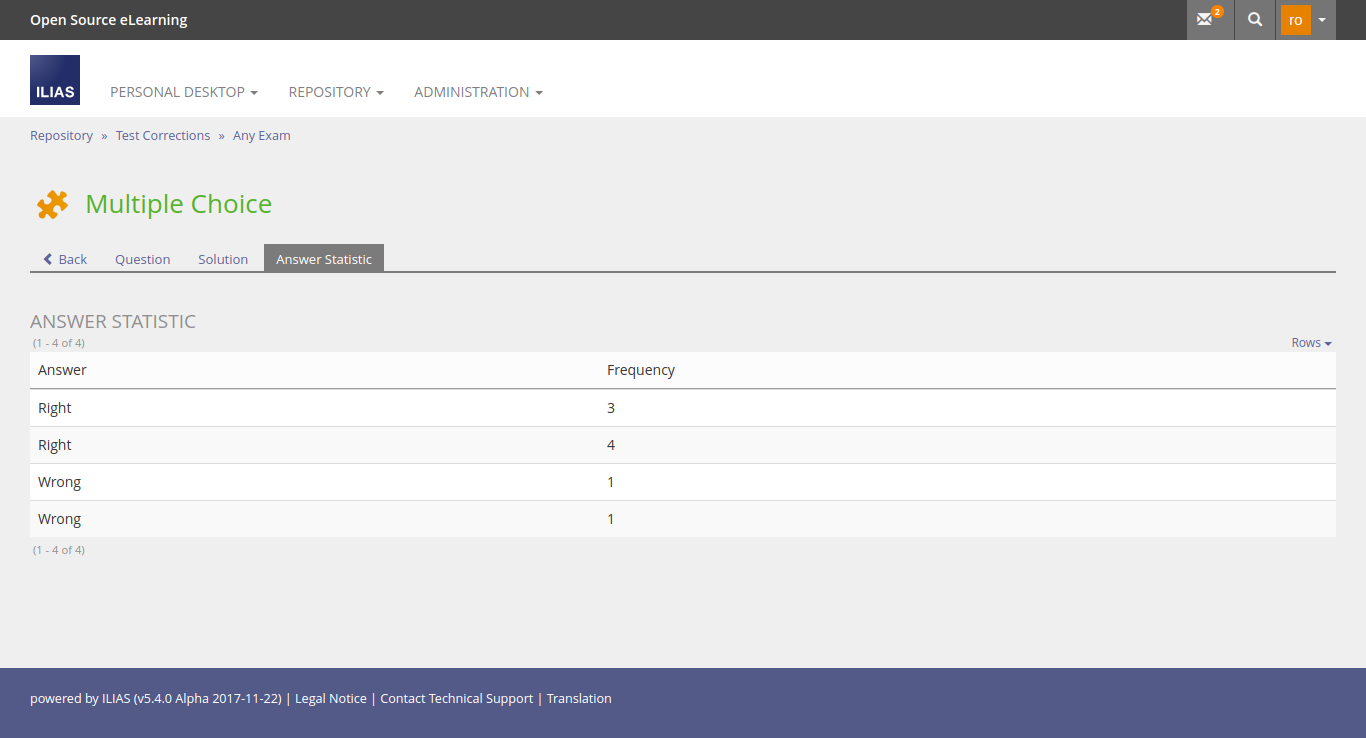Image resolution: width=1366 pixels, height=738 pixels.
Task: Expand the user menu caret
Action: pos(1322,20)
